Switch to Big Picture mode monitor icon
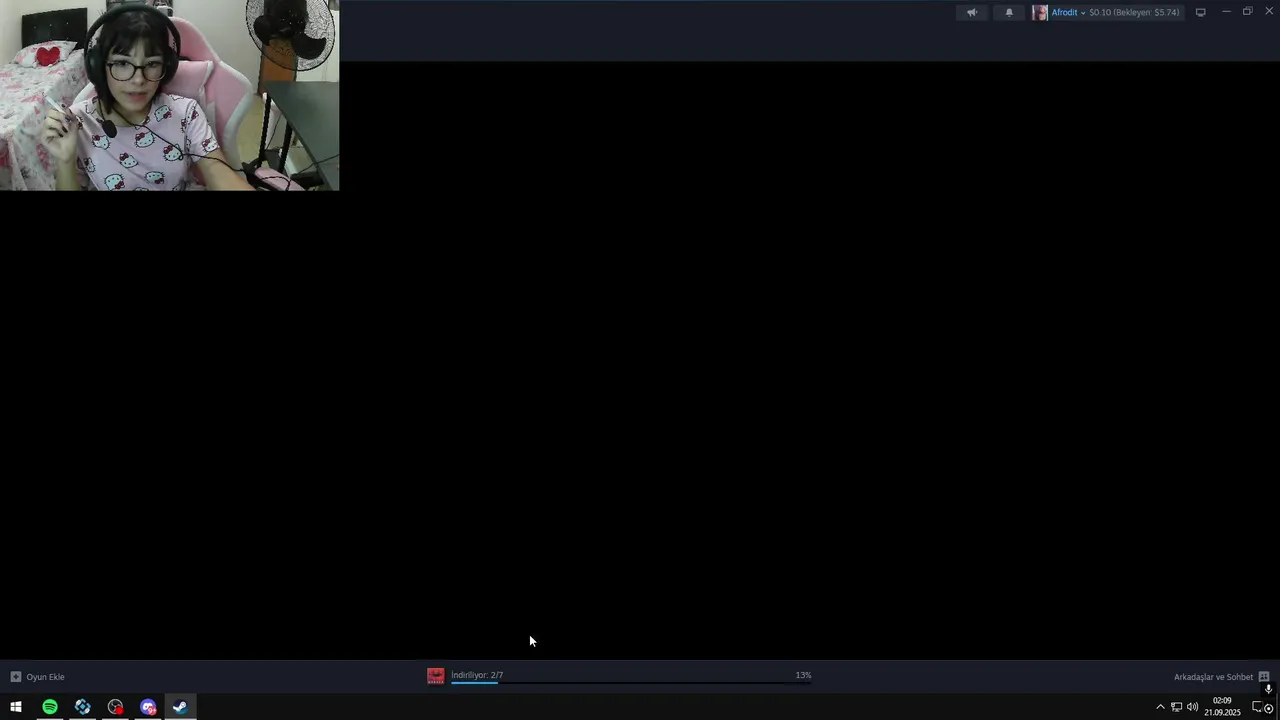This screenshot has height=720, width=1280. 1201,13
